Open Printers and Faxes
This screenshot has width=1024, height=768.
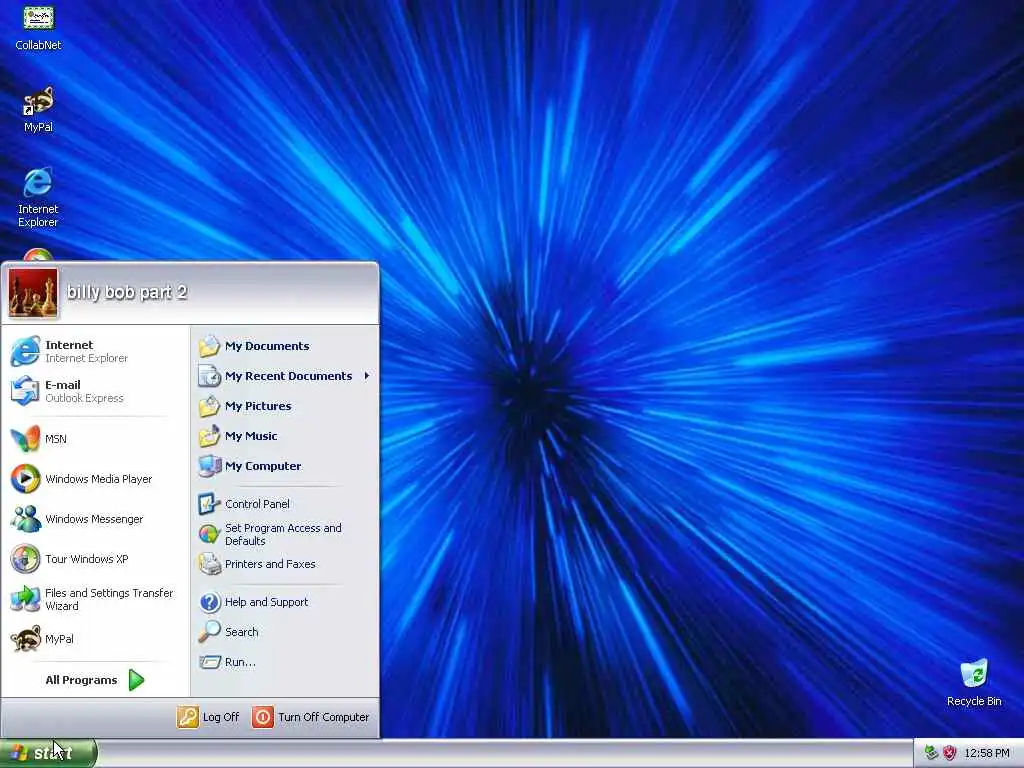click(x=285, y=564)
